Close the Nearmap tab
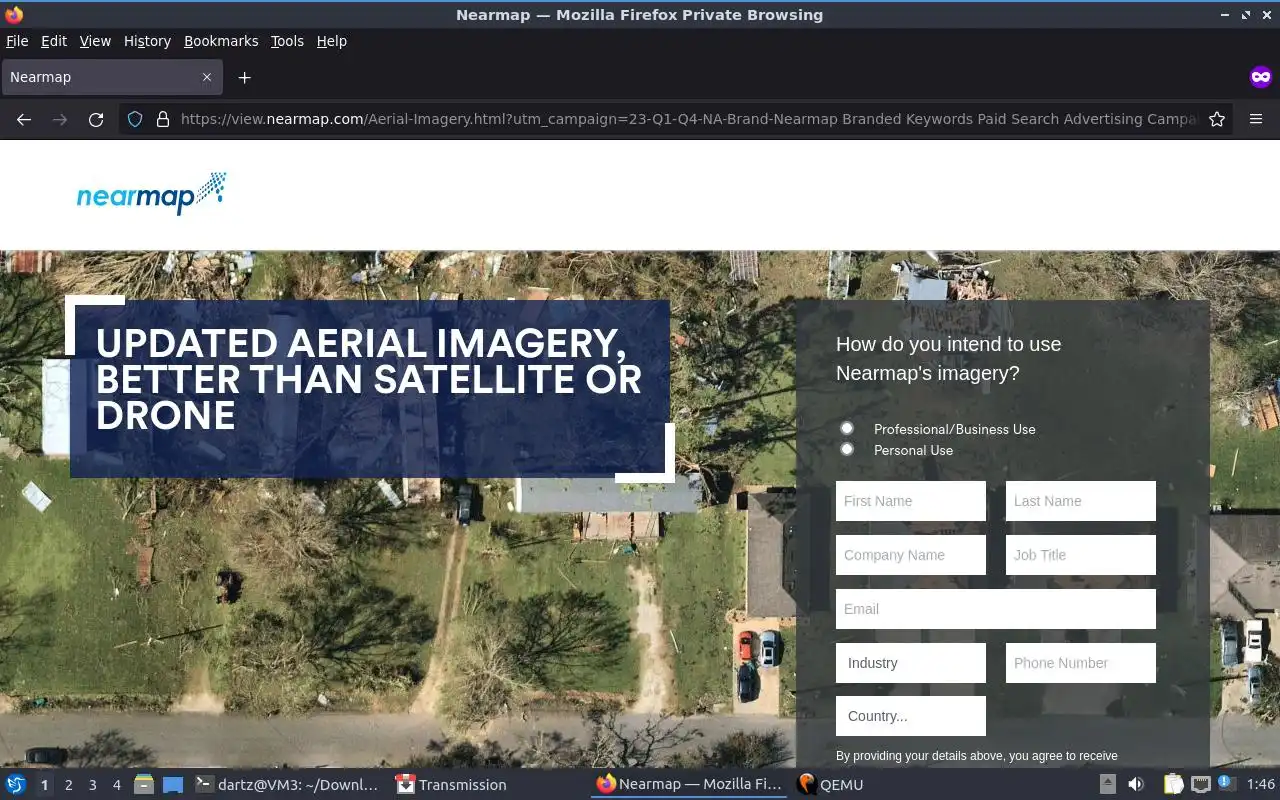The image size is (1280, 800). pyautogui.click(x=207, y=77)
